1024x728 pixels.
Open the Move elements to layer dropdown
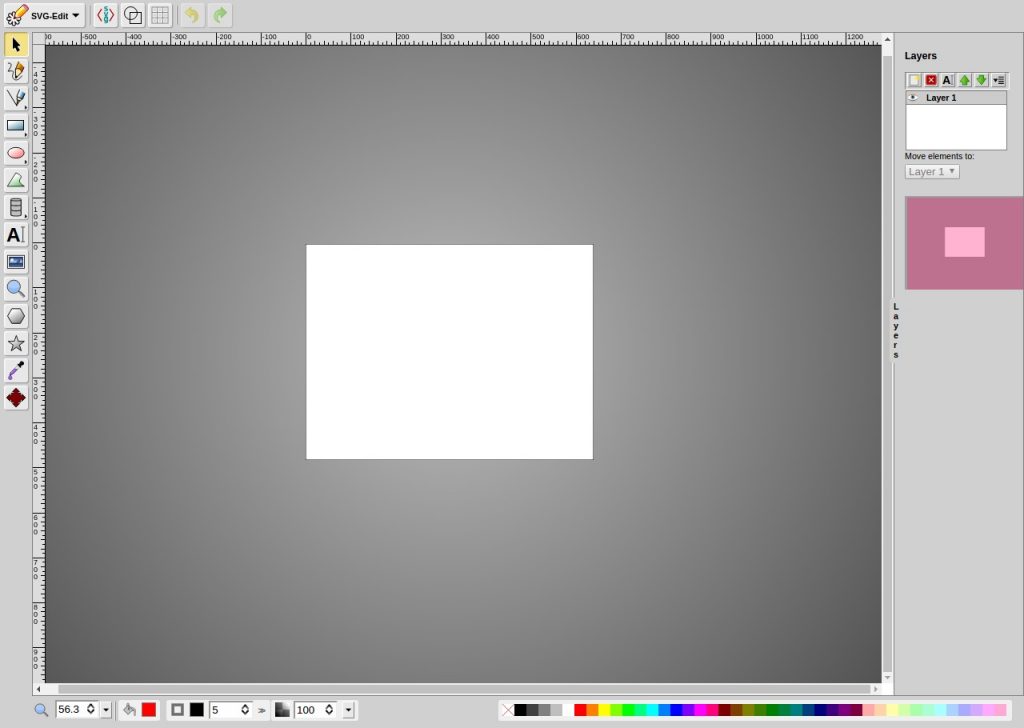click(931, 171)
